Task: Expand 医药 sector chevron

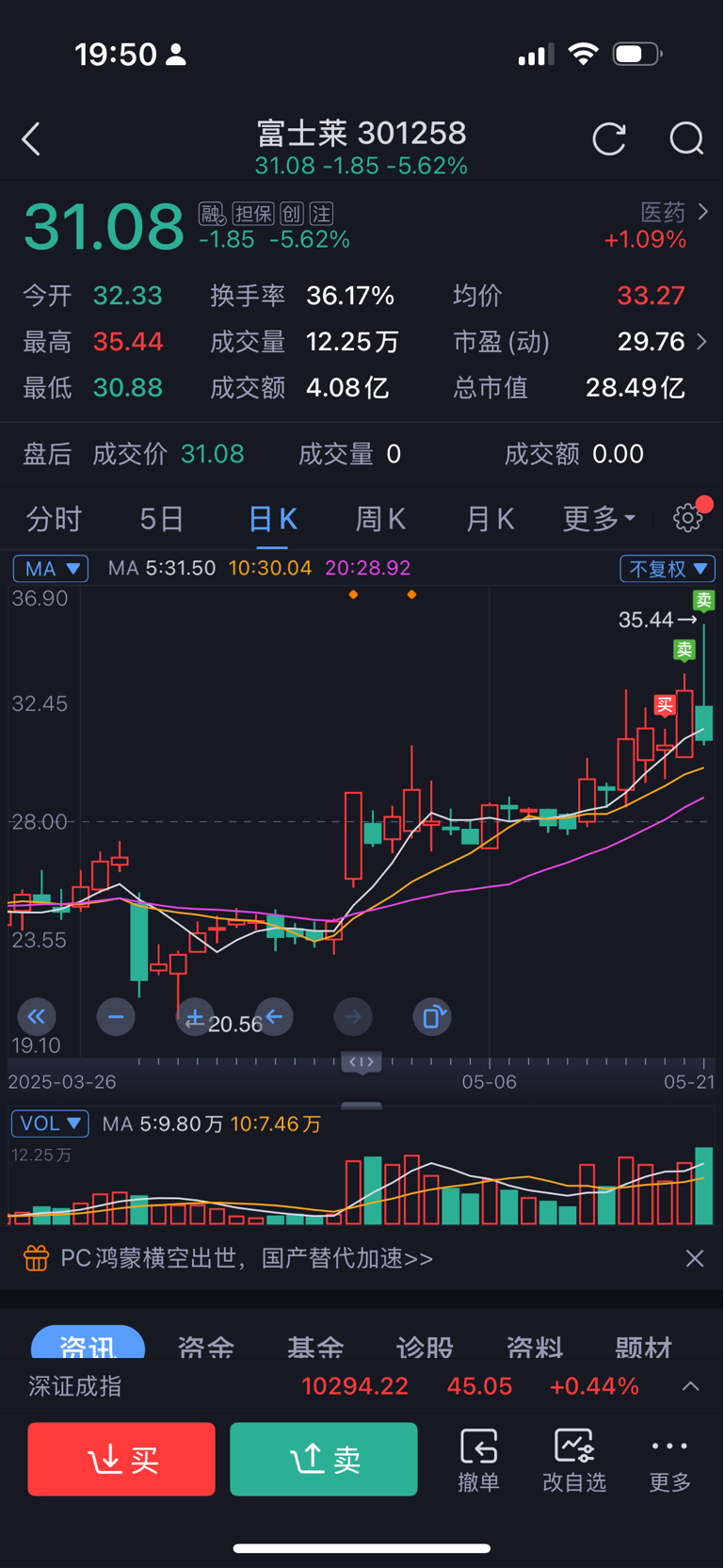Action: click(x=703, y=212)
